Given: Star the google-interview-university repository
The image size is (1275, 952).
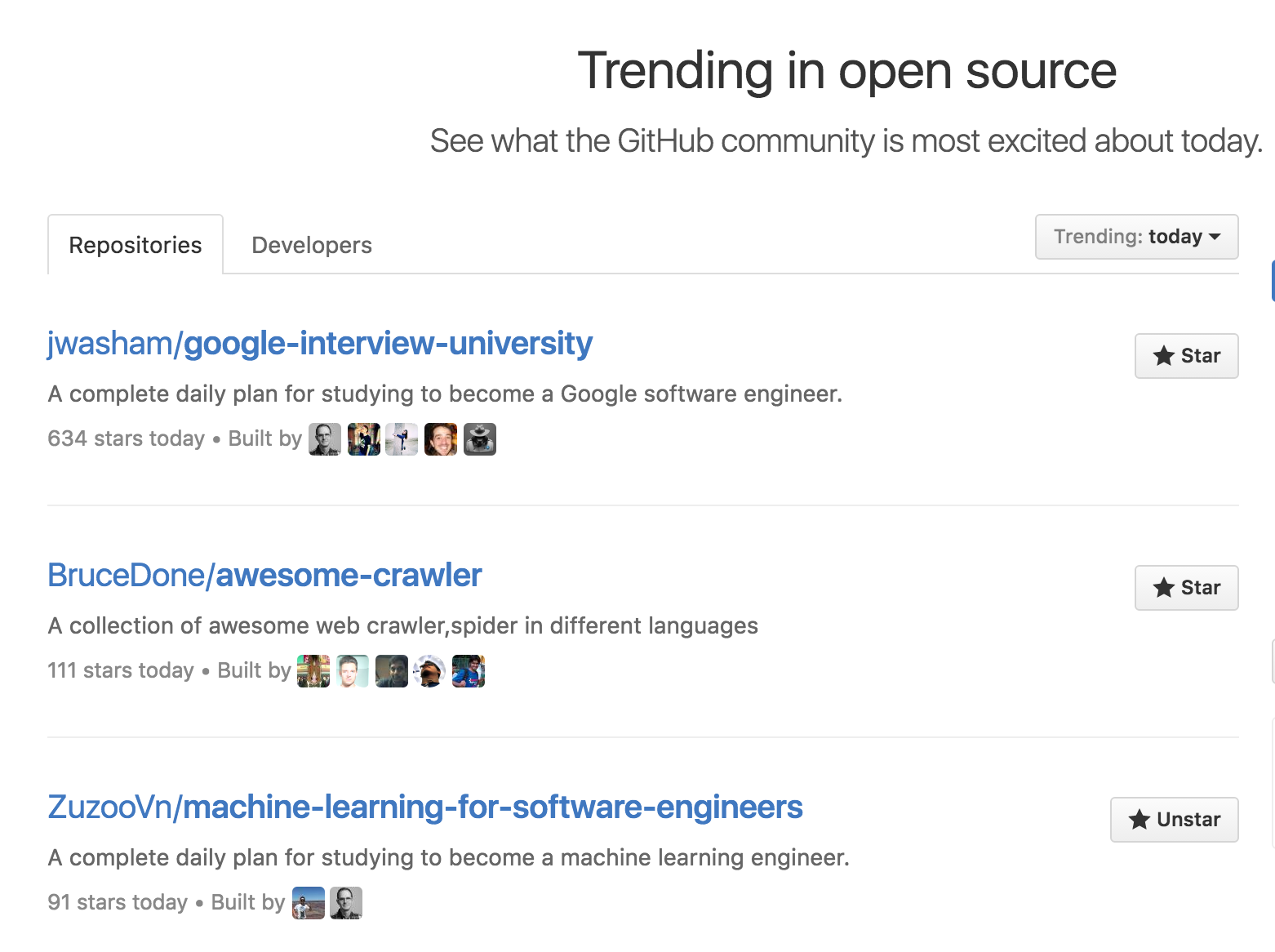Looking at the screenshot, I should (1186, 356).
